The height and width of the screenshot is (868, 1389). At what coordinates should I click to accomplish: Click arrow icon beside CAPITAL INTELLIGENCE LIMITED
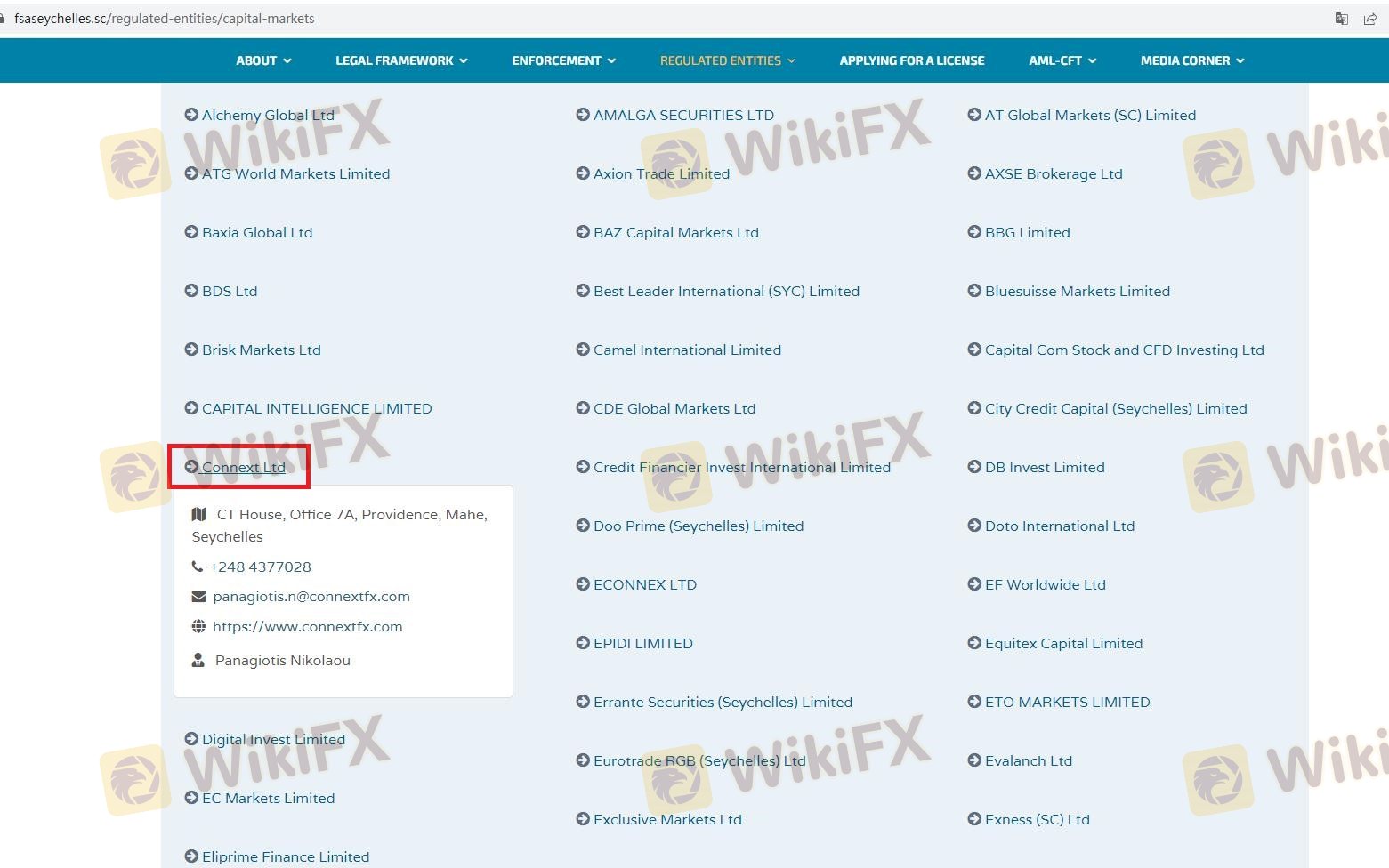(191, 408)
